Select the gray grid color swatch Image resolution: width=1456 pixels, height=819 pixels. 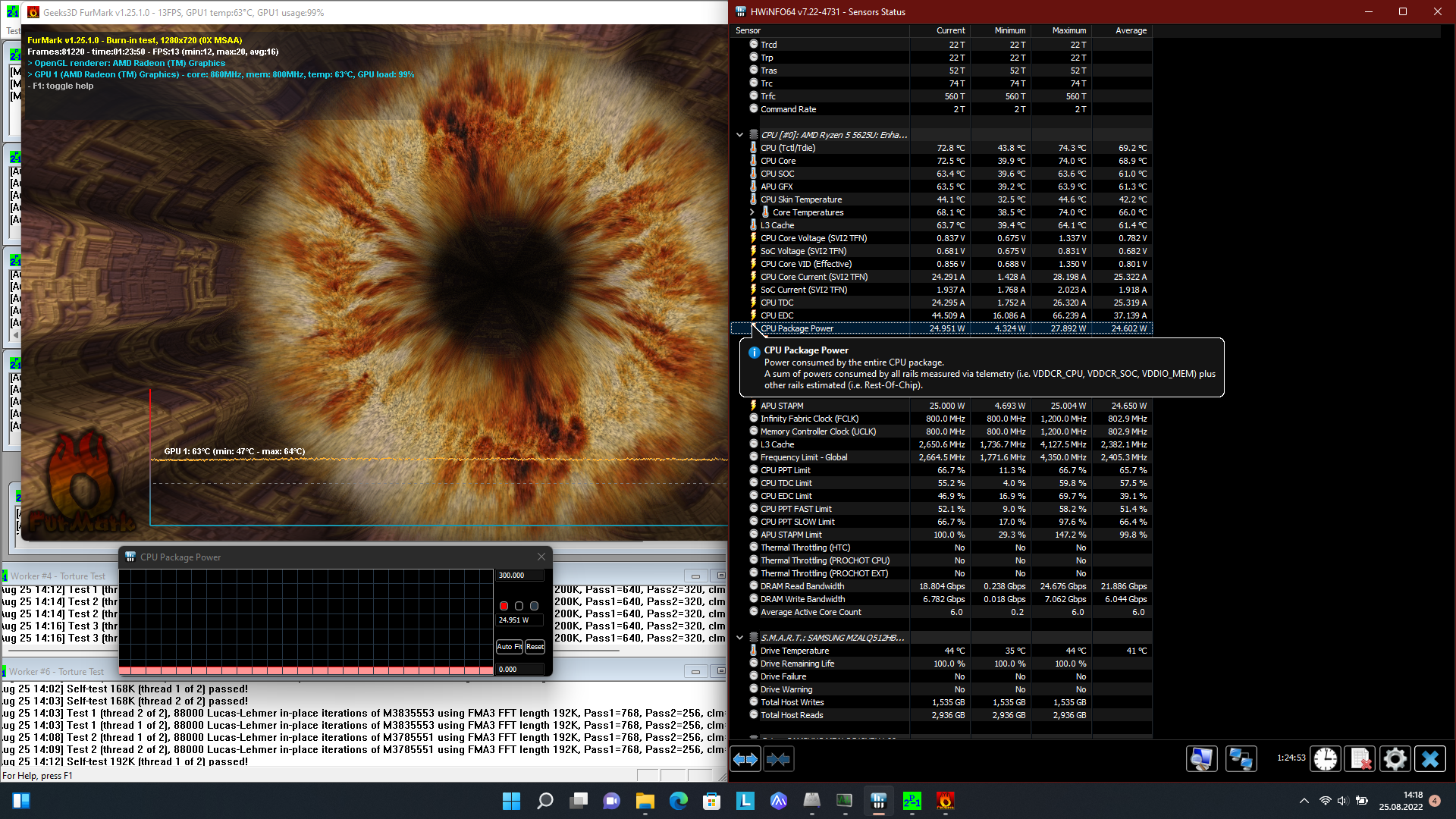coord(534,606)
